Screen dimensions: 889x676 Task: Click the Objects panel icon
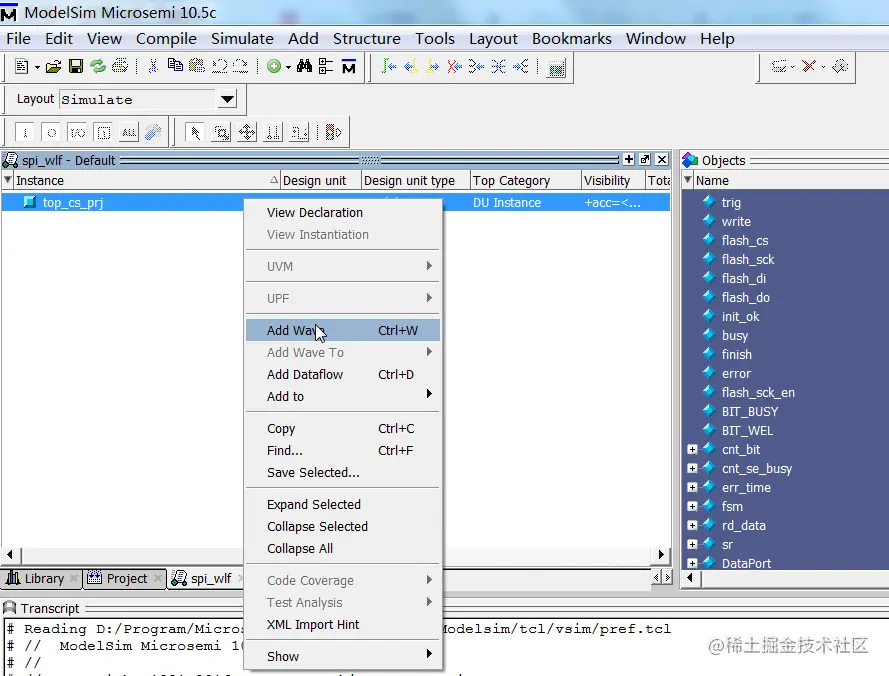coord(690,160)
